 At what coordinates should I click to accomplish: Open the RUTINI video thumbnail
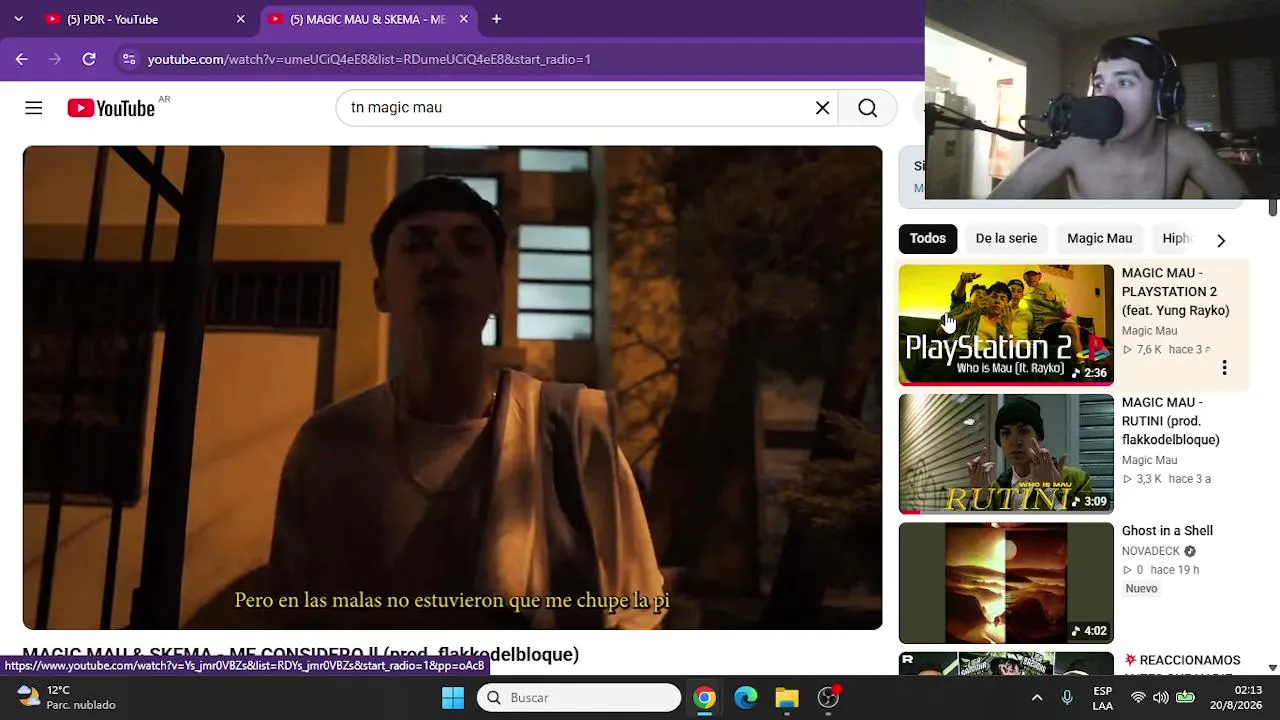1006,454
